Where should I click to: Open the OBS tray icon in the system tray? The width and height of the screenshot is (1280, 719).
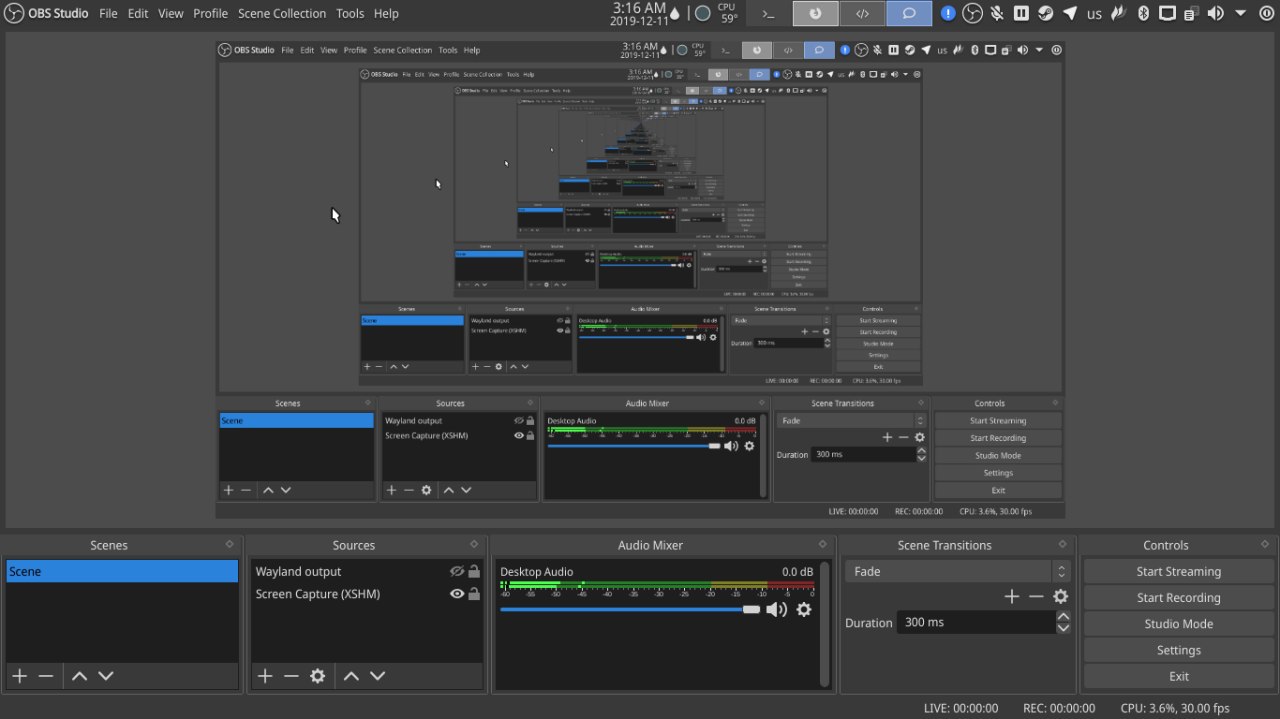(x=972, y=13)
